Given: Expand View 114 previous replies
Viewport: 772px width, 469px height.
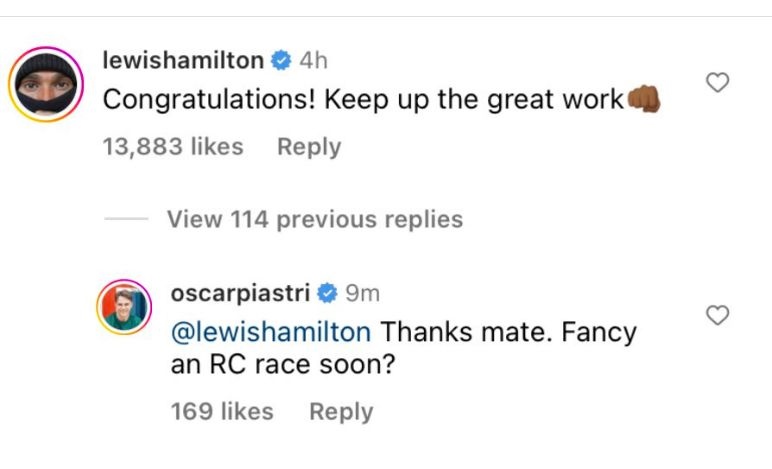Looking at the screenshot, I should point(314,219).
